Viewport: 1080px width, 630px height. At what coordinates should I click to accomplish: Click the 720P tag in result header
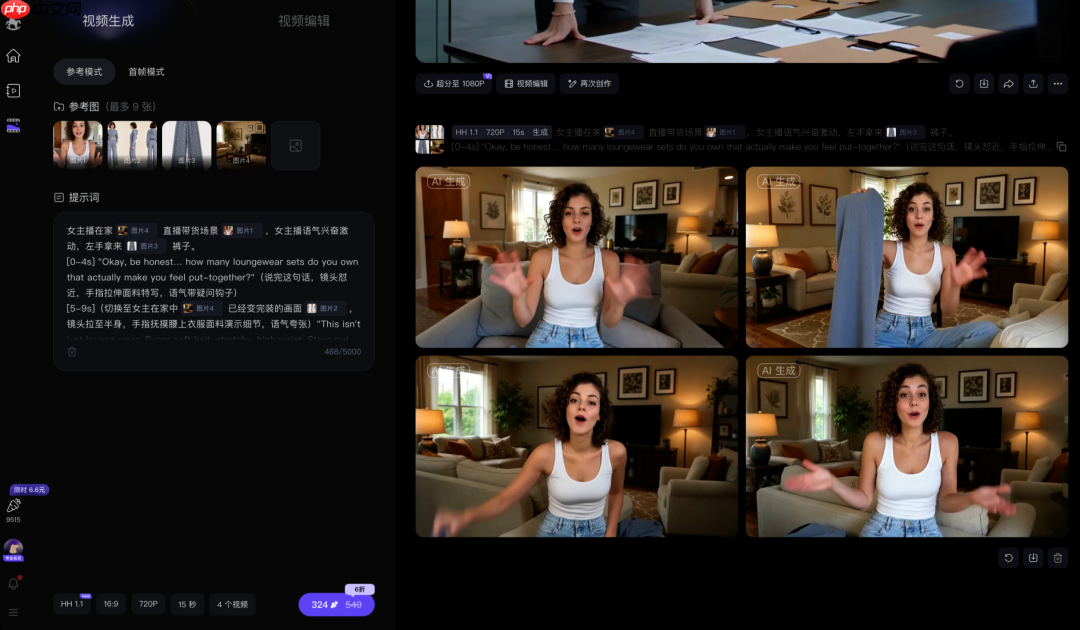[x=495, y=132]
